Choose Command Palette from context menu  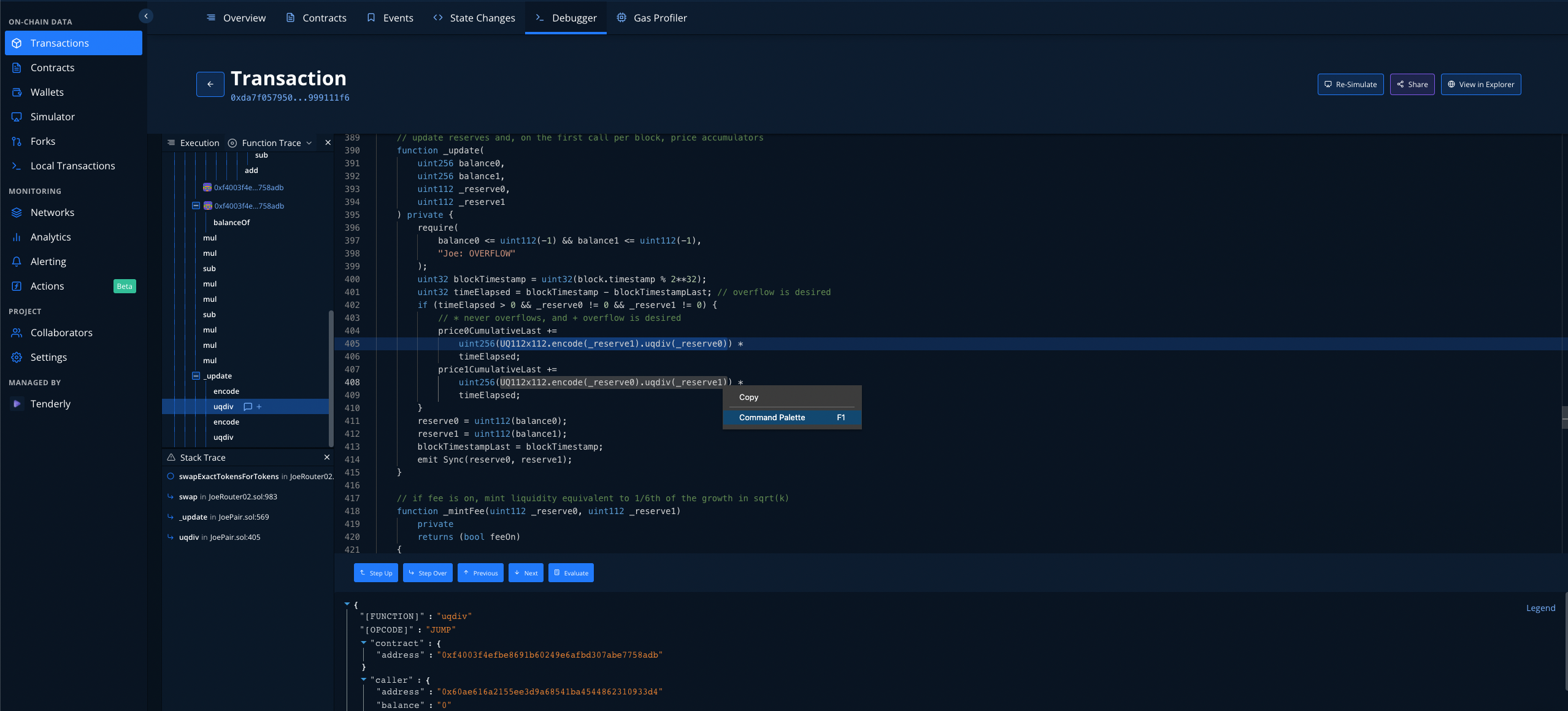click(x=792, y=417)
